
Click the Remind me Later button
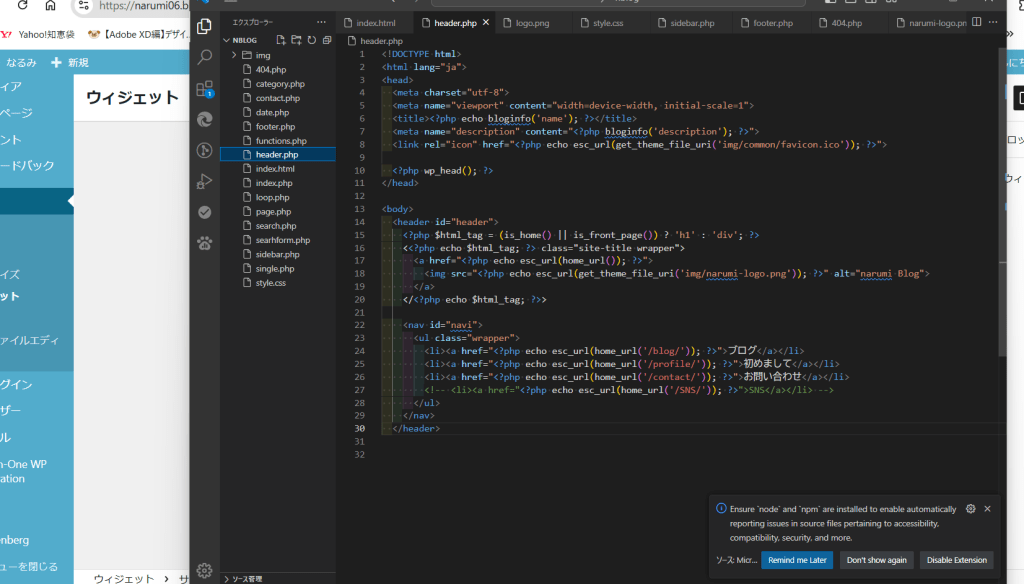[797, 560]
